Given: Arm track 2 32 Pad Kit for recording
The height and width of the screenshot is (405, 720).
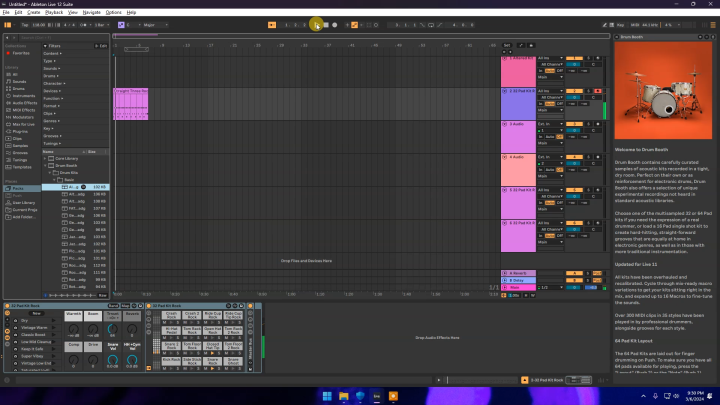Looking at the screenshot, I should tap(598, 91).
